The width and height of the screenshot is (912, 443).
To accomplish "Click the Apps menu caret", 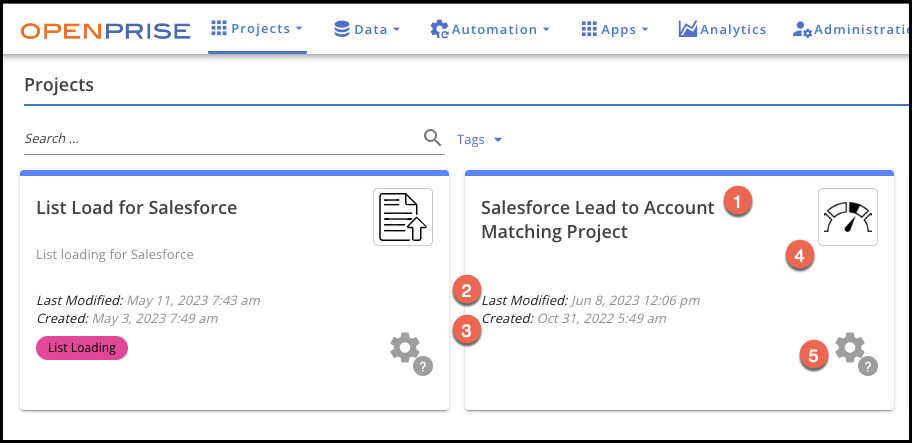I will point(644,30).
